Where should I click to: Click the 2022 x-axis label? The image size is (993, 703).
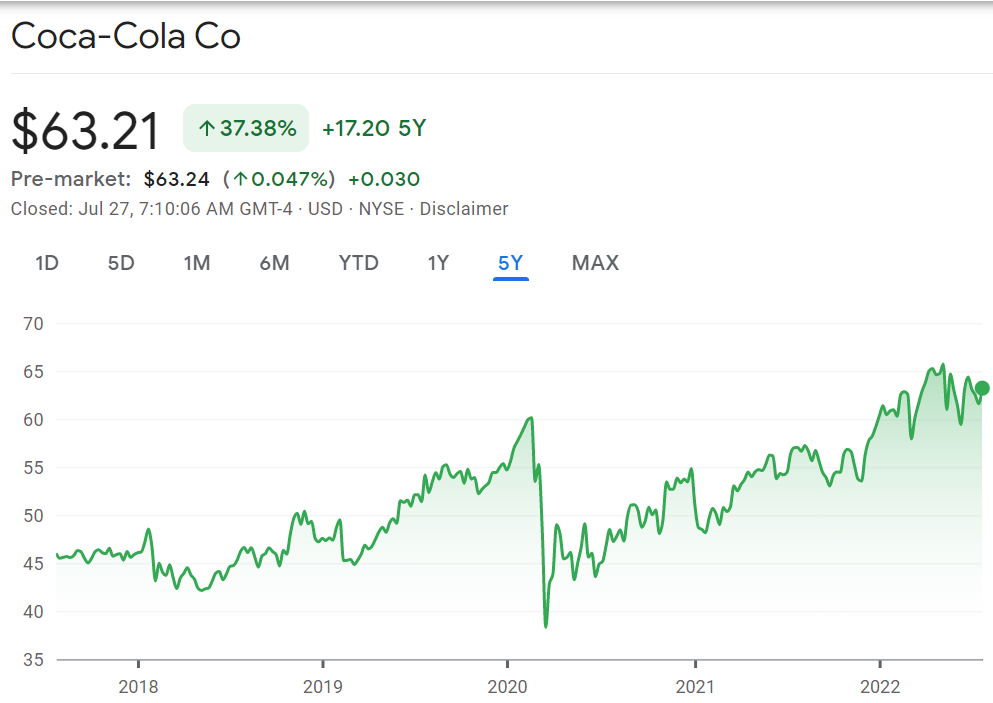(879, 687)
